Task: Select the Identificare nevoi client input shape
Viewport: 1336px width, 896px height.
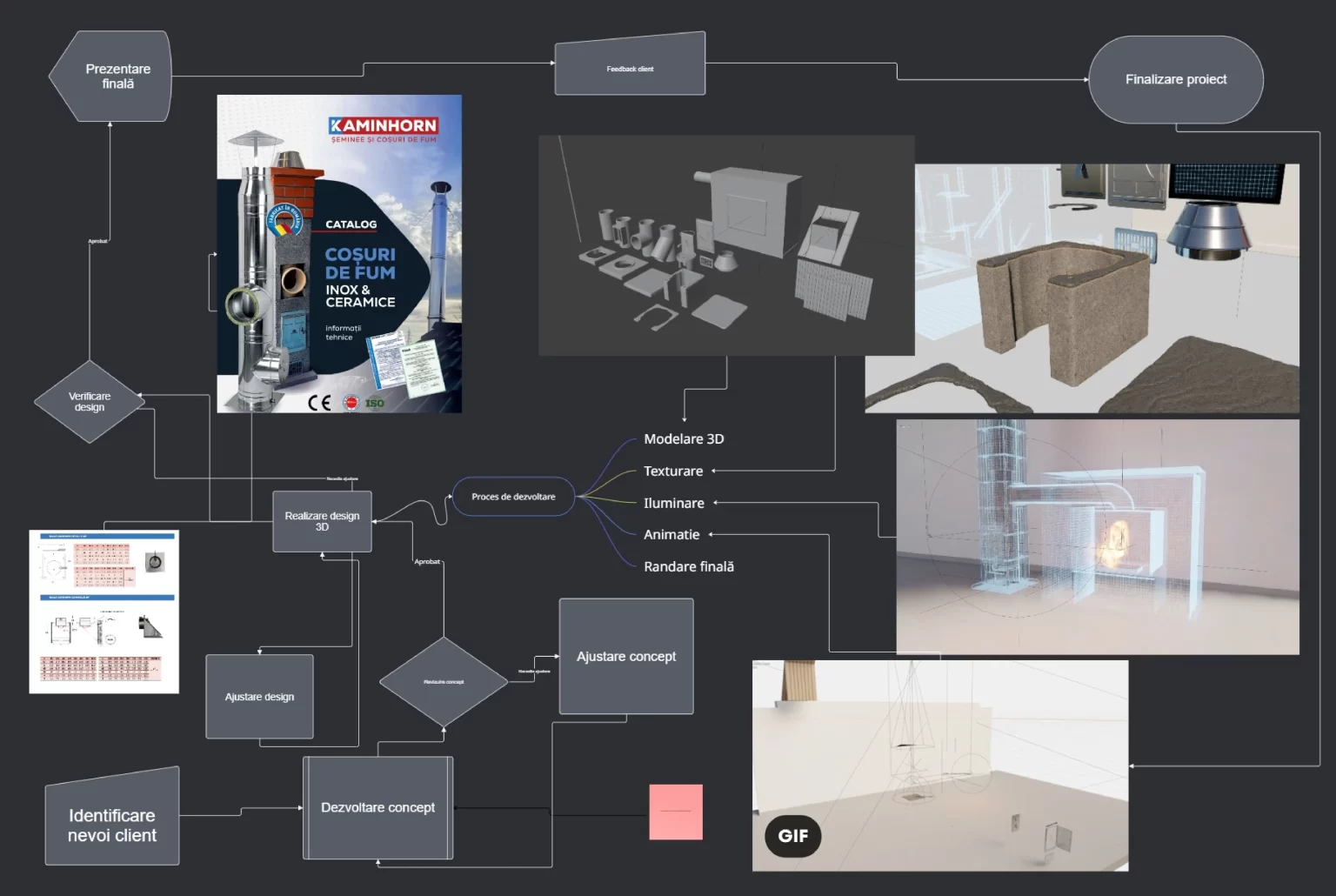Action: click(x=112, y=822)
